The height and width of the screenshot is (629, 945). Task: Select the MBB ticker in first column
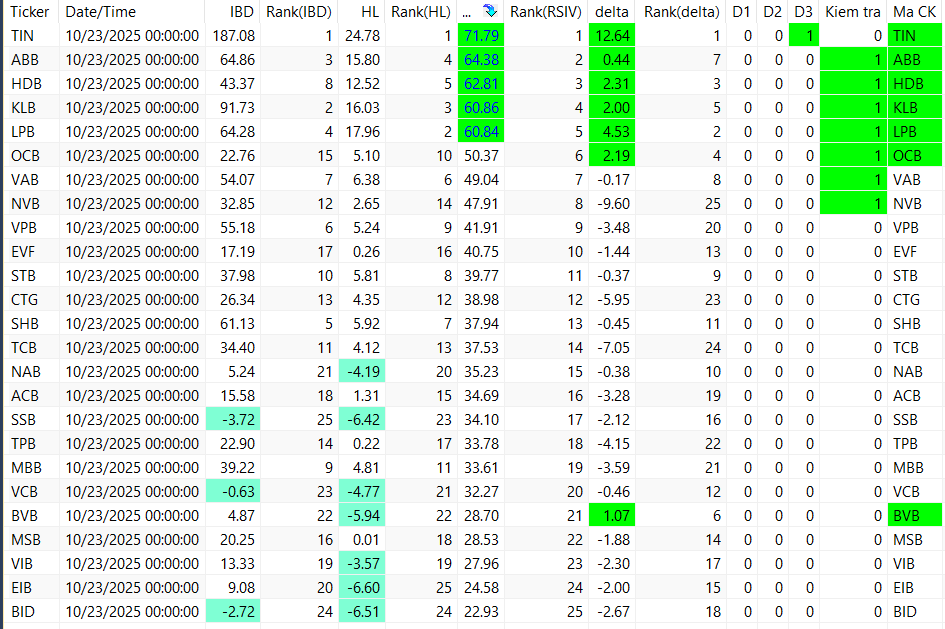26,468
